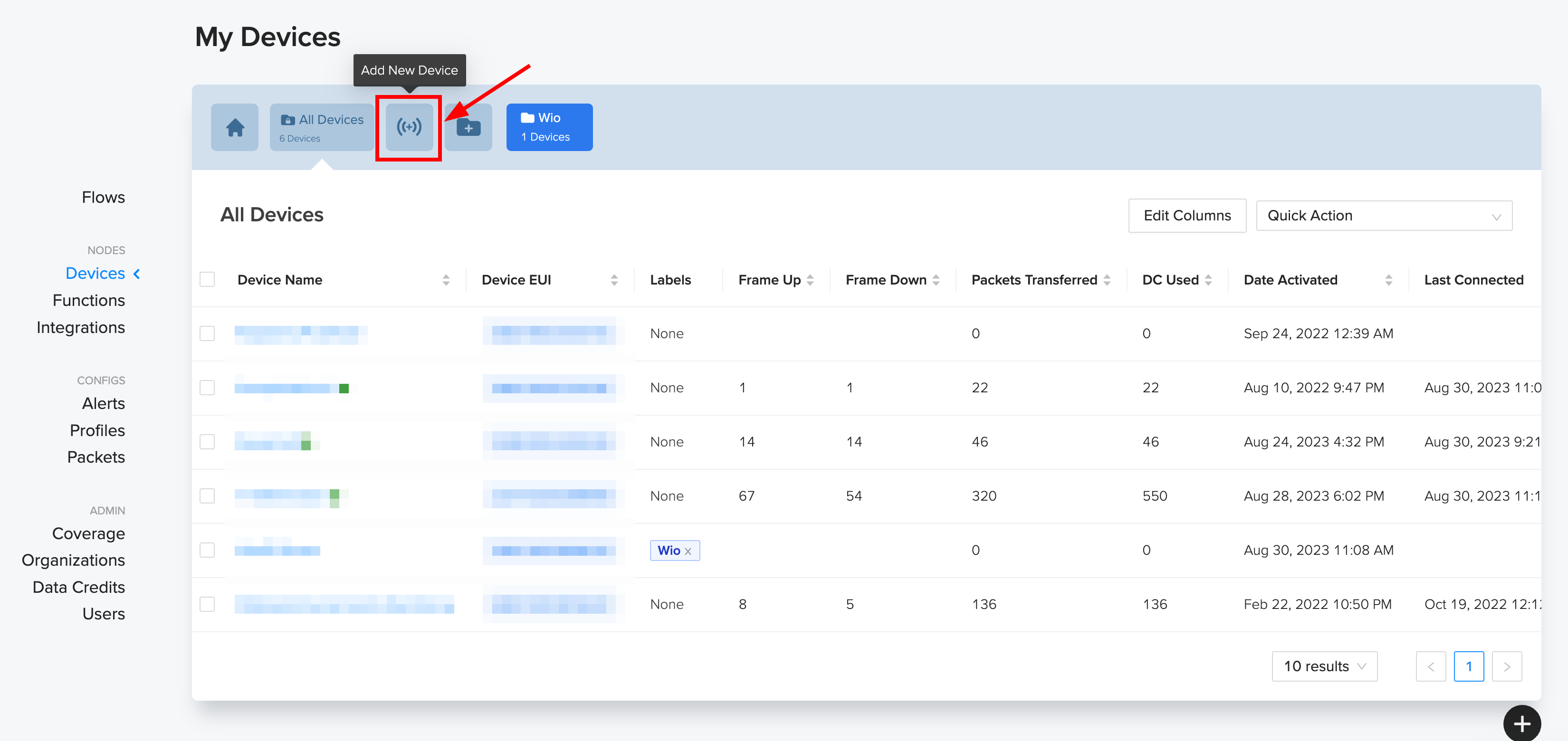
Task: Go to next page arrow
Action: coord(1507,666)
